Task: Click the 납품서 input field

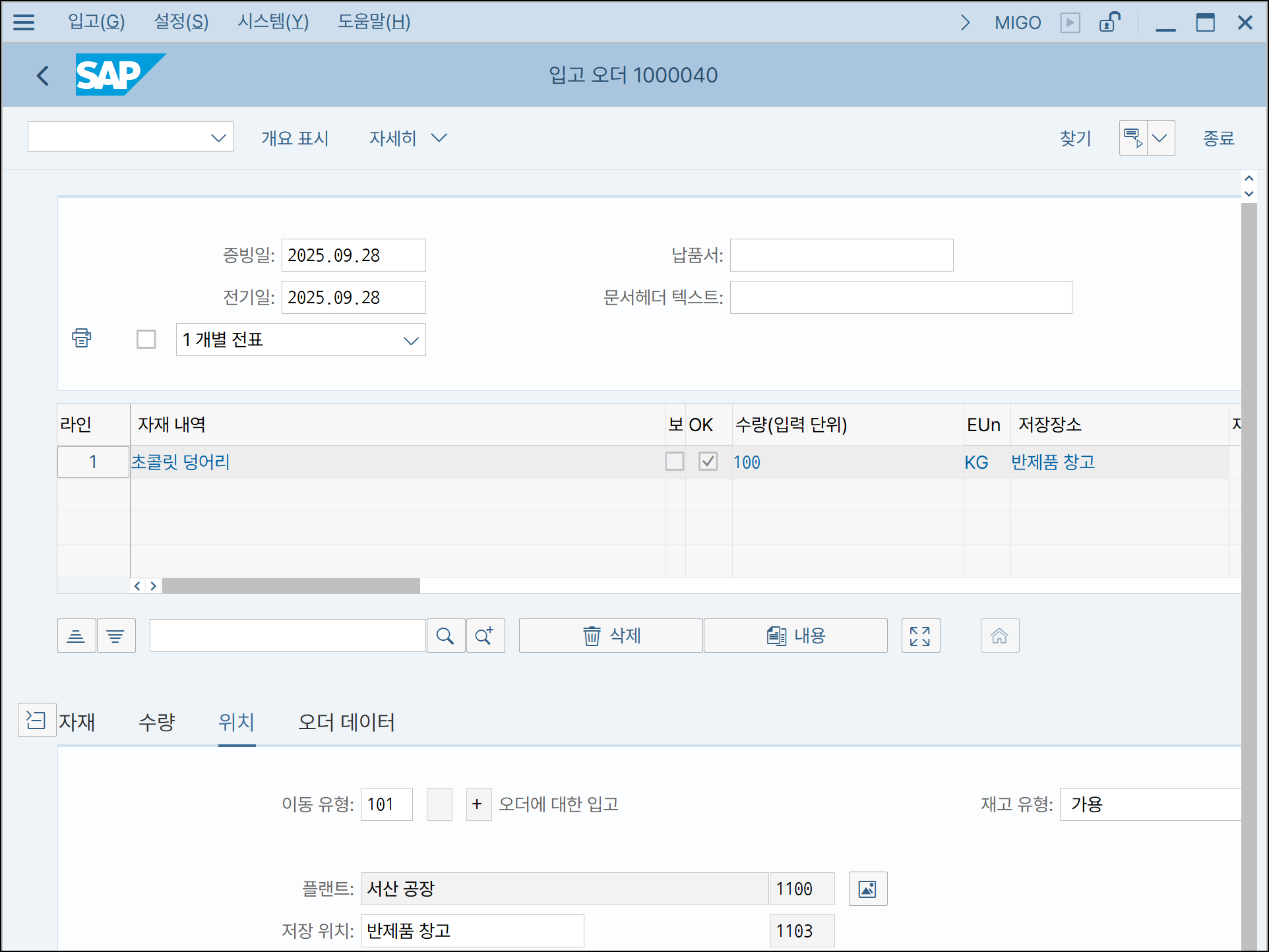Action: [x=841, y=255]
